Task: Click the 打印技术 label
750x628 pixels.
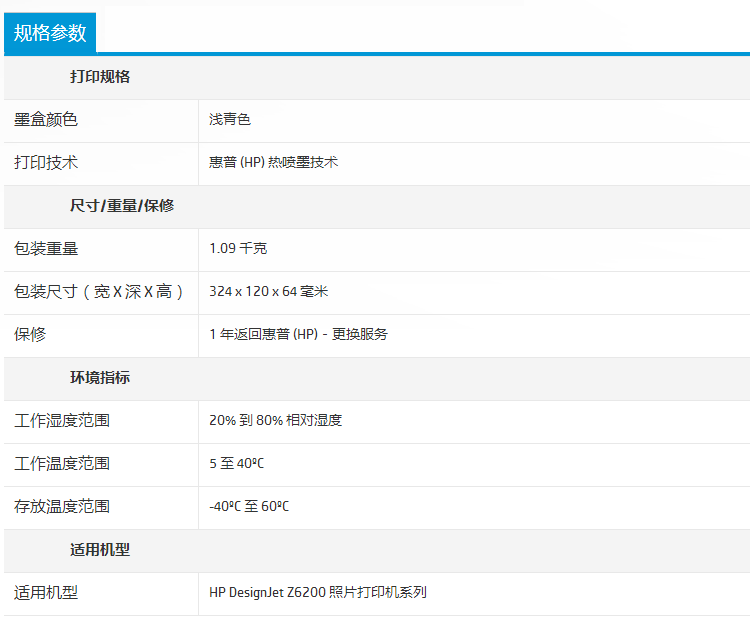Action: pyautogui.click(x=46, y=163)
